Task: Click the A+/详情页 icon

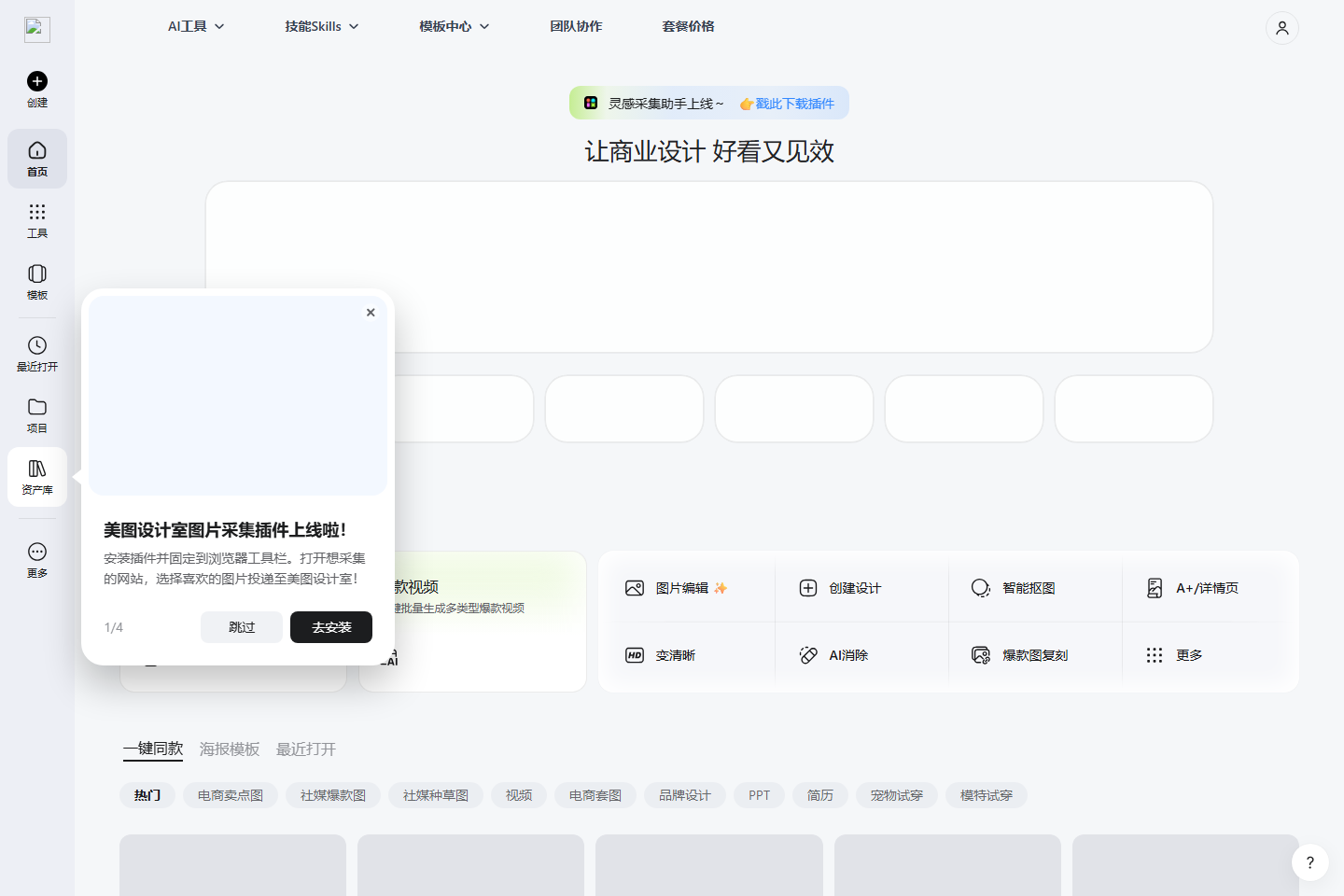Action: click(x=1155, y=588)
